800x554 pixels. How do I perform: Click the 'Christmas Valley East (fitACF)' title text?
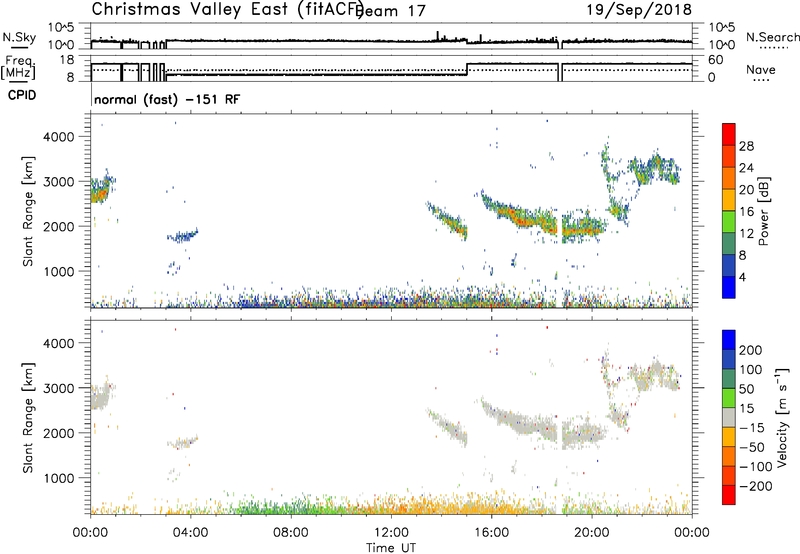(227, 9)
